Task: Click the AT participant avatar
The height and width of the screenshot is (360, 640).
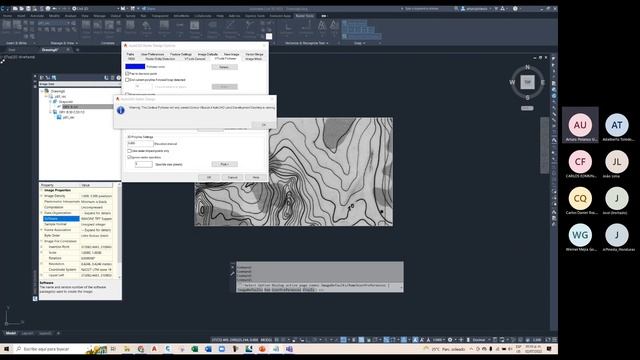Action: coord(617,125)
